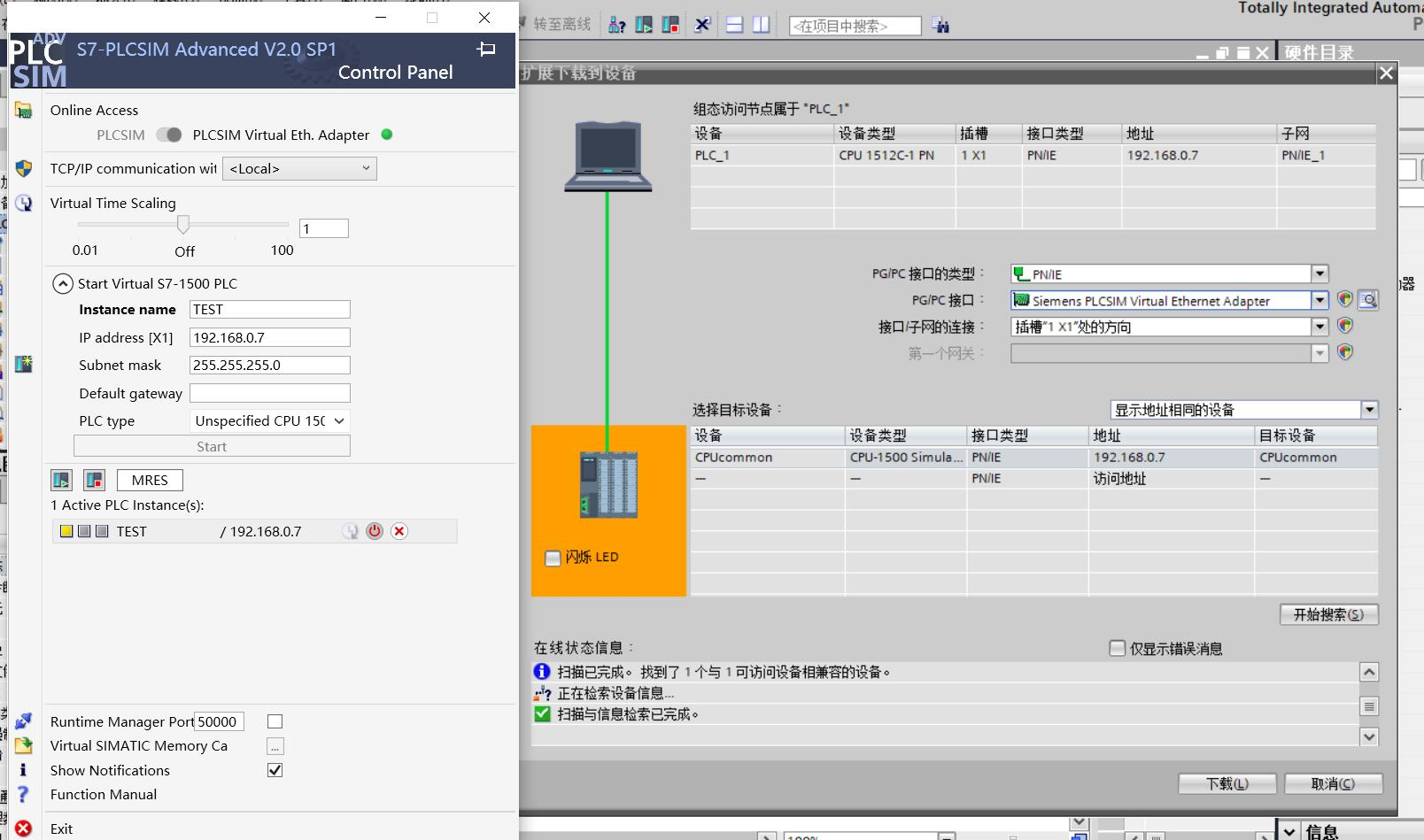The height and width of the screenshot is (840, 1424).
Task: Enable the 仅显示错误消息 checkbox
Action: click(1117, 648)
